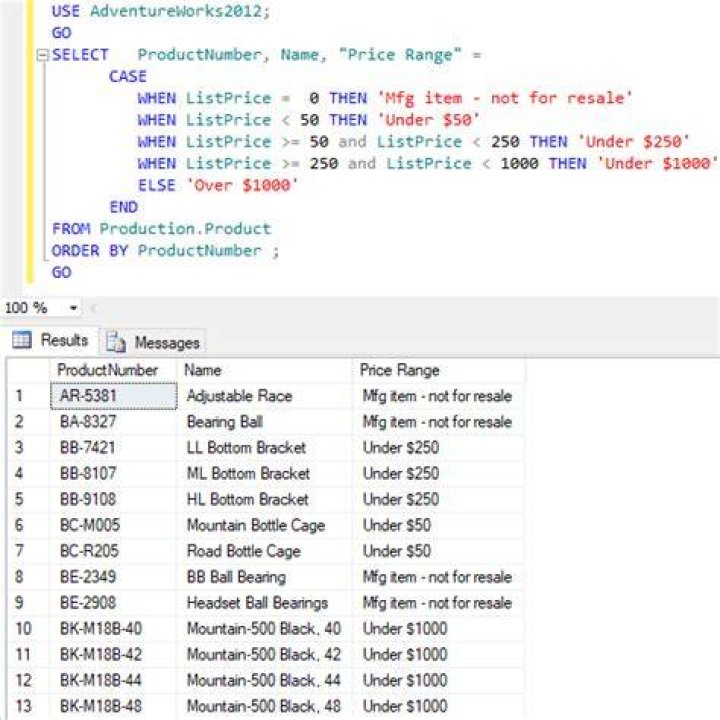Select the ProductNumber column header
This screenshot has width=720, height=720.
tap(113, 370)
